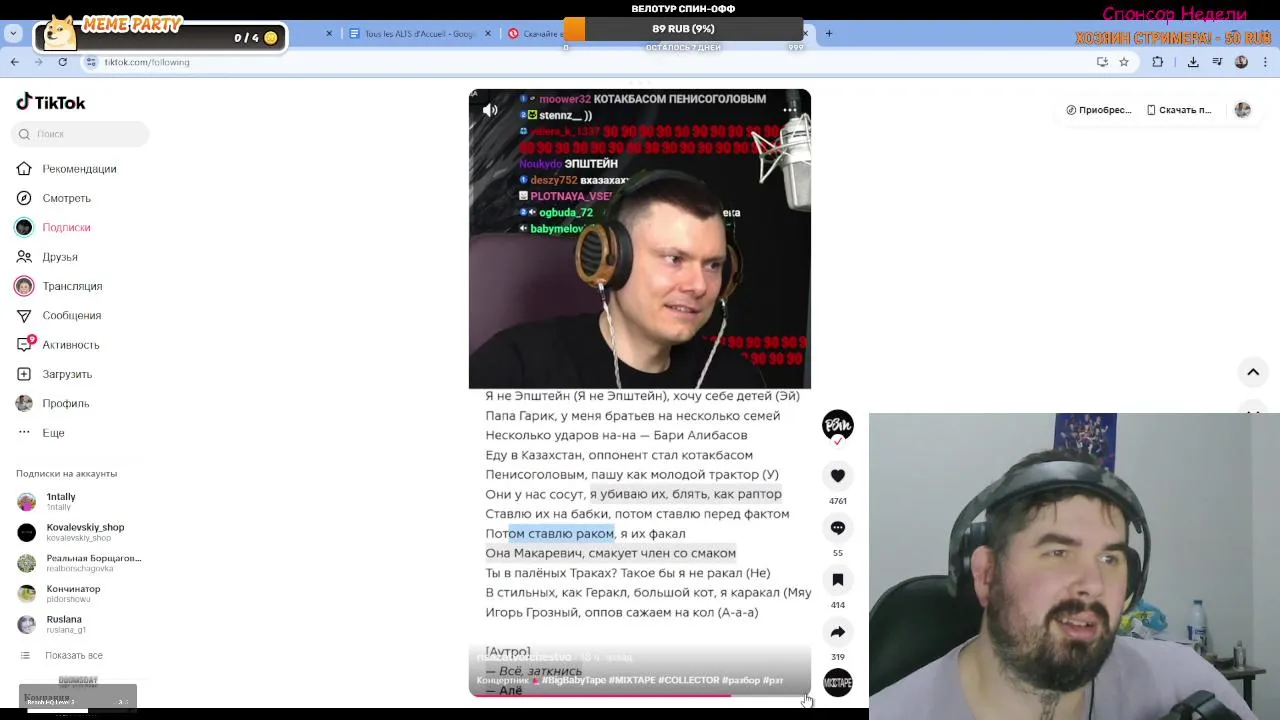Open browser downloads icon
Viewport: 1280px width, 720px height.
click(1193, 62)
